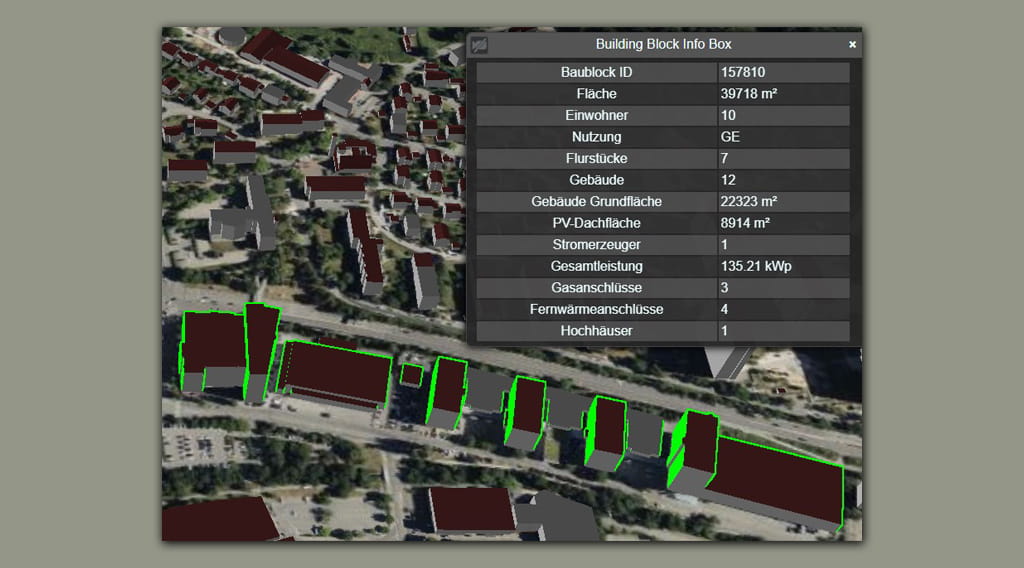The height and width of the screenshot is (568, 1024).
Task: Click the map icon in info box header
Action: 480,45
